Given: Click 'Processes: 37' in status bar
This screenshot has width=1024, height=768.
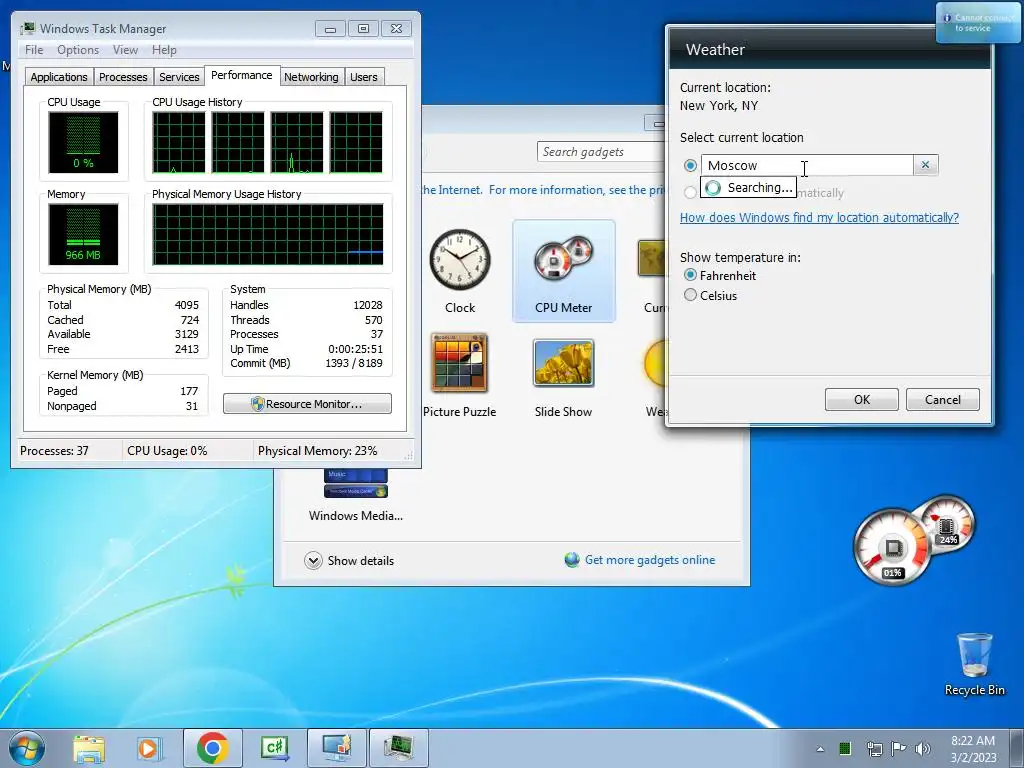Looking at the screenshot, I should coord(54,451).
